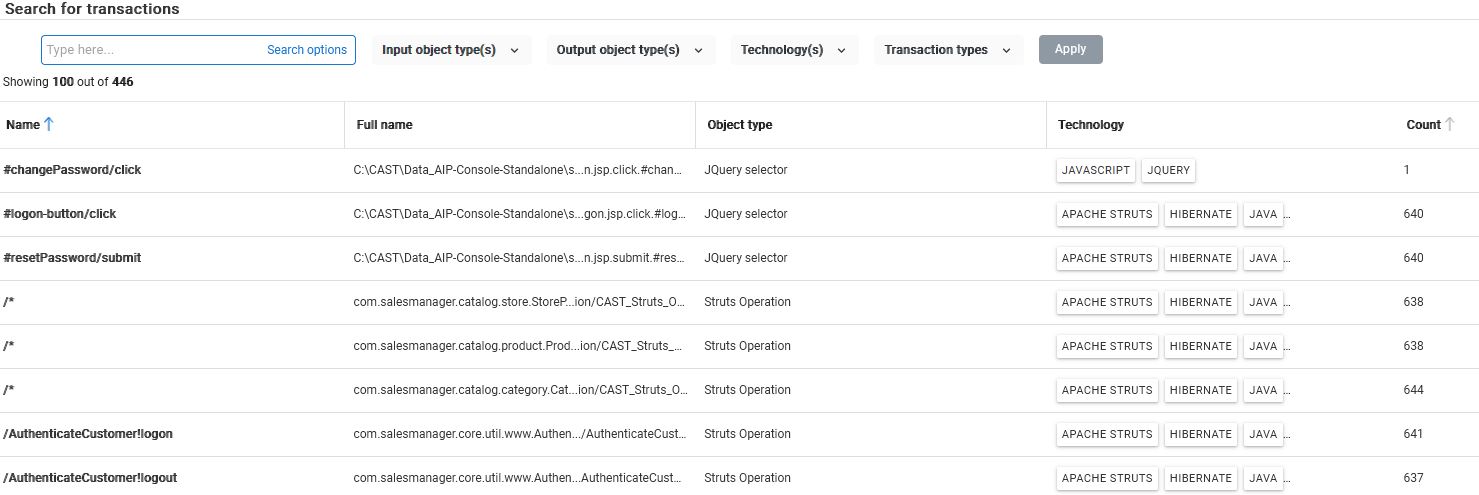Open the Technology(s) filter dropdown
This screenshot has width=1479, height=495.
point(793,50)
